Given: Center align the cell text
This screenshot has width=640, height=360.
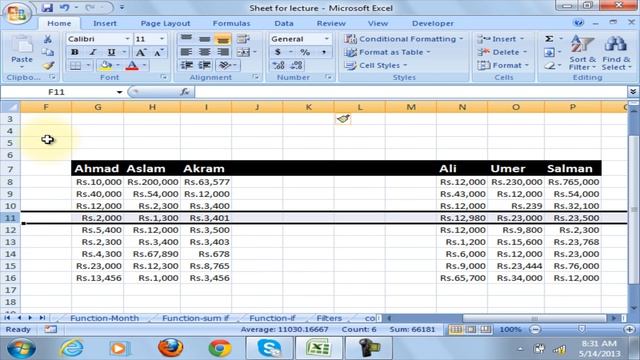Looking at the screenshot, I should tap(204, 52).
